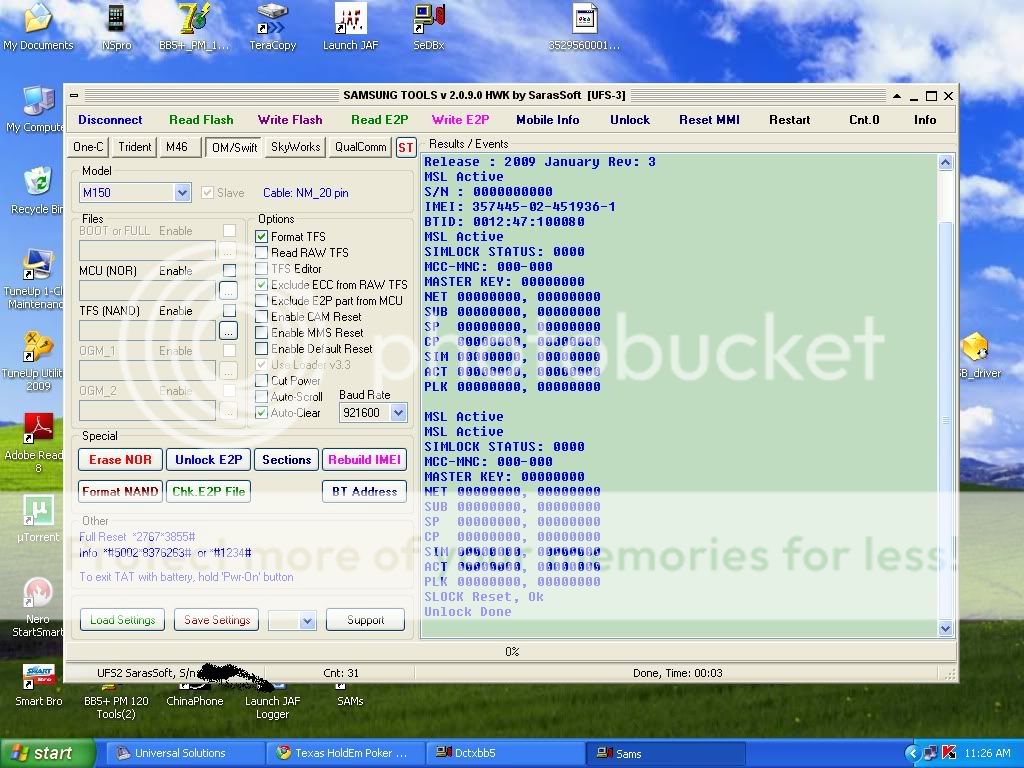Check Exclude E2P part from MCU
The height and width of the screenshot is (768, 1024).
261,300
